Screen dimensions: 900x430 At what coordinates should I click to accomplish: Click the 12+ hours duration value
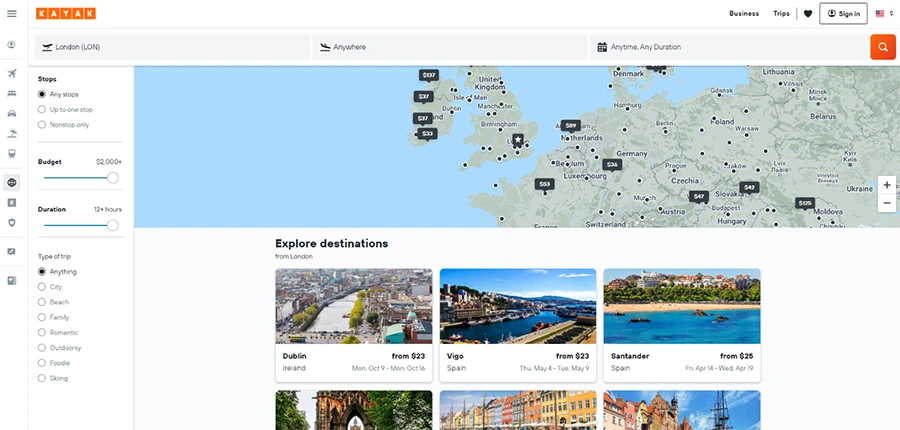tap(108, 210)
